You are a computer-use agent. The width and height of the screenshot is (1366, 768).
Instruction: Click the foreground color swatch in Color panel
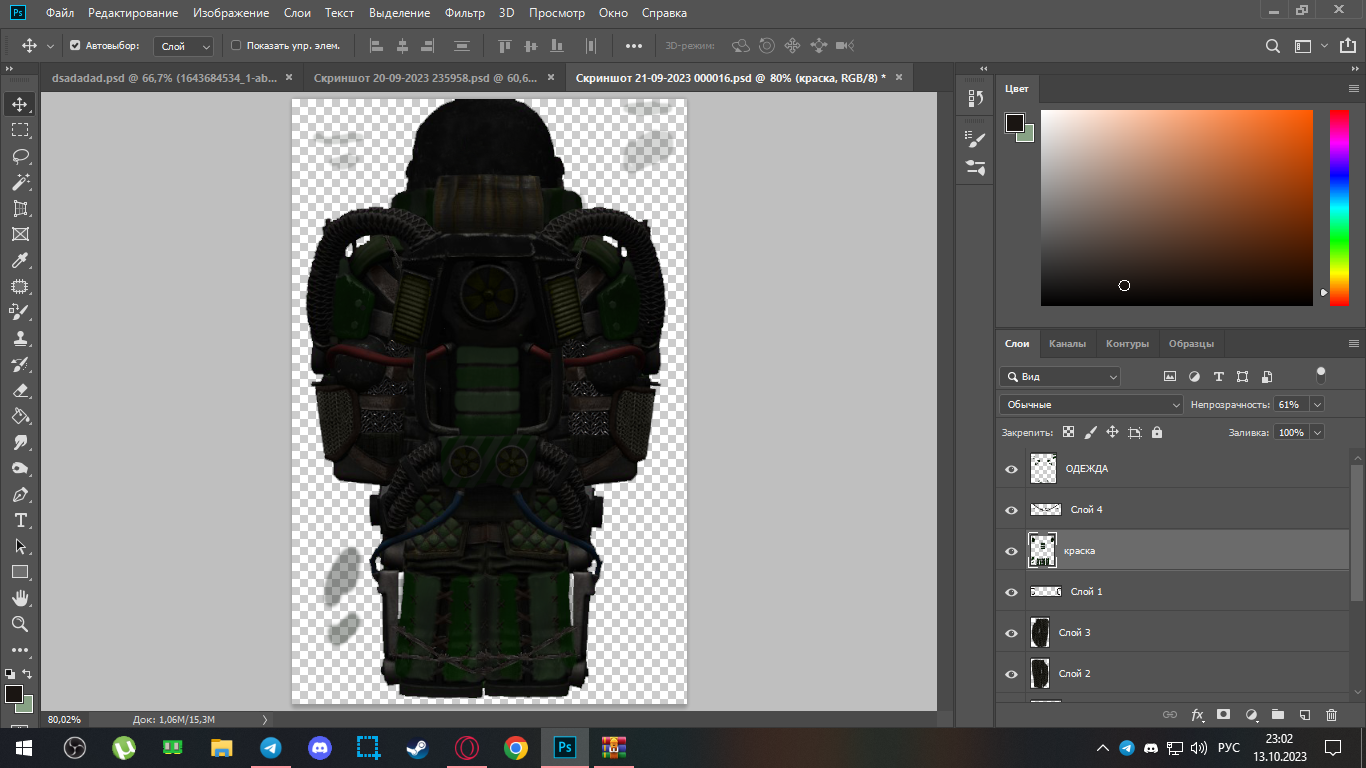tap(1014, 122)
